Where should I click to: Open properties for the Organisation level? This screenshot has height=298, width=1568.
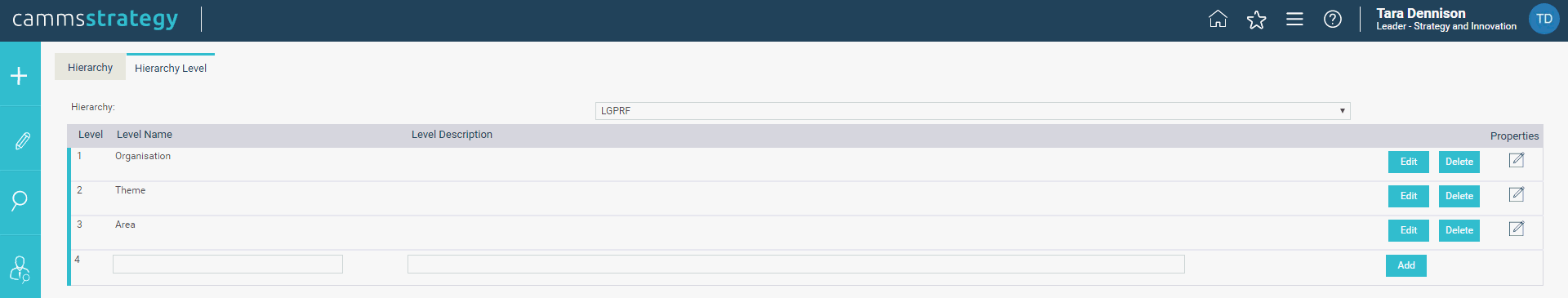pyautogui.click(x=1517, y=160)
